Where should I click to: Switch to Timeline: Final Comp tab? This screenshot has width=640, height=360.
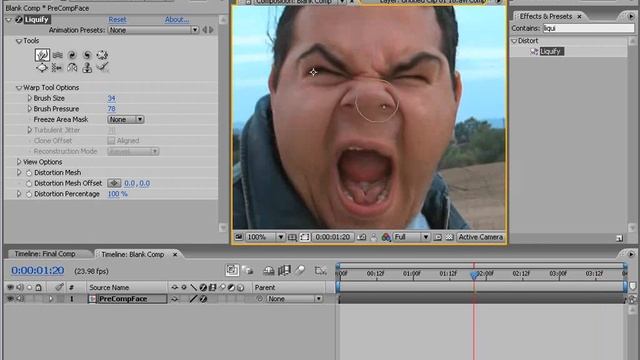(x=46, y=254)
